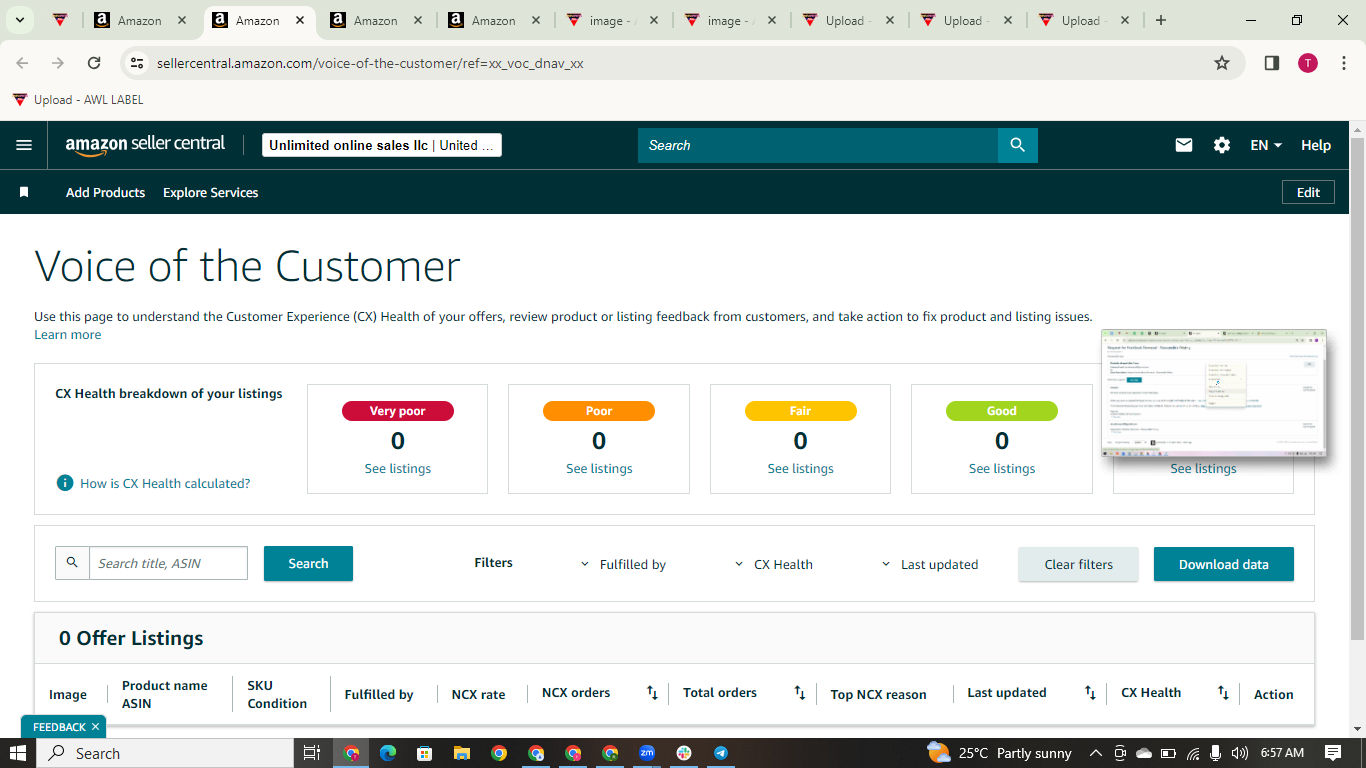Open Add Products in the navigation bar
The image size is (1366, 768).
click(105, 192)
